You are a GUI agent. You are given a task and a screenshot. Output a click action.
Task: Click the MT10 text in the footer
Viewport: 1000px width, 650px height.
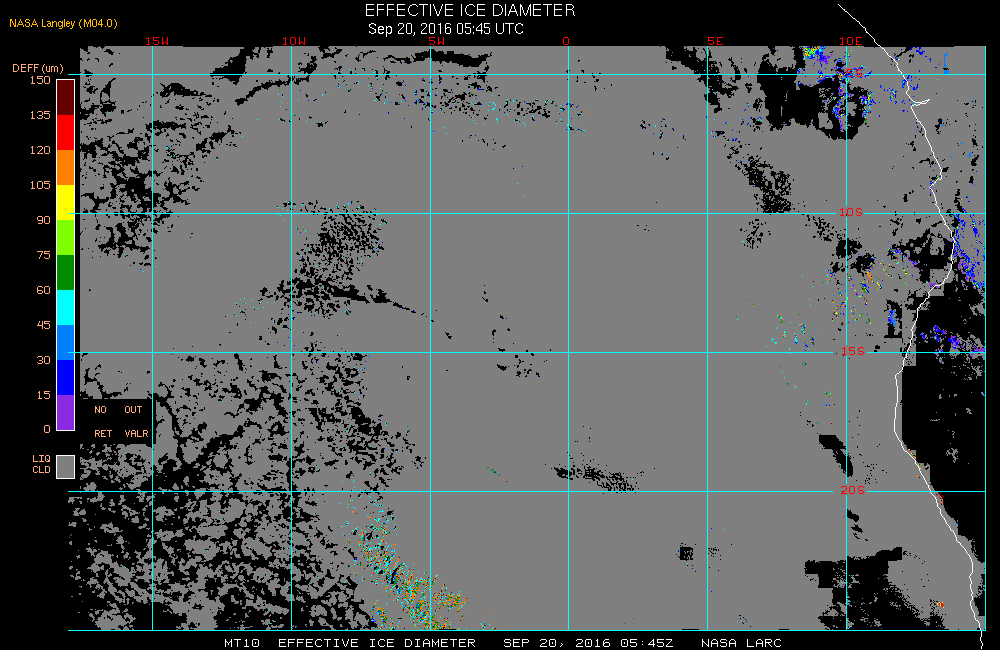(x=242, y=643)
